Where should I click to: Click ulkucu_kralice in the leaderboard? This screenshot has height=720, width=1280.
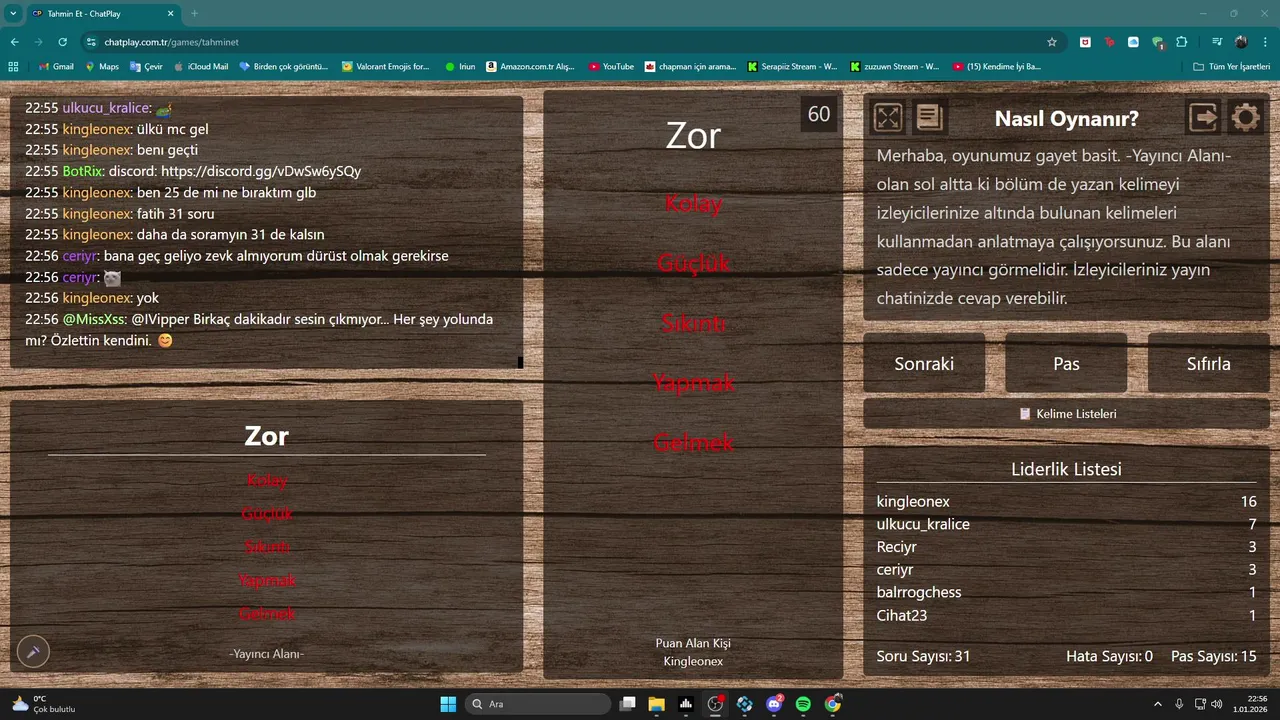[923, 524]
